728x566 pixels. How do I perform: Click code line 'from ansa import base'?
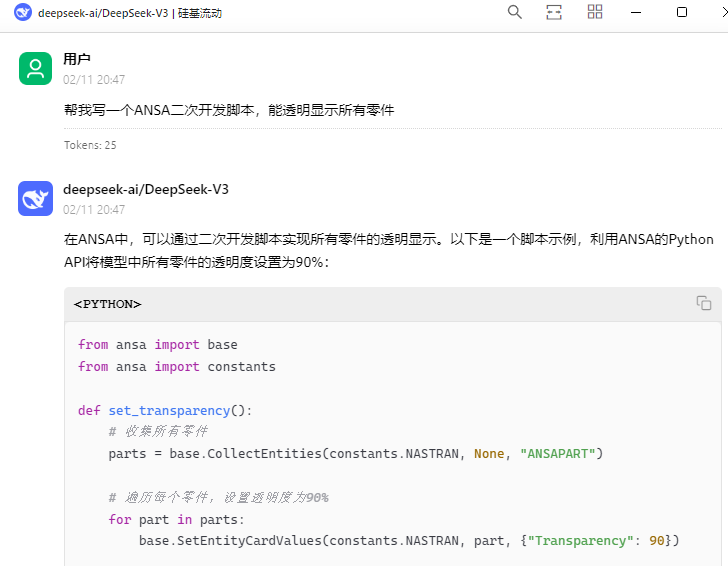[x=158, y=345]
